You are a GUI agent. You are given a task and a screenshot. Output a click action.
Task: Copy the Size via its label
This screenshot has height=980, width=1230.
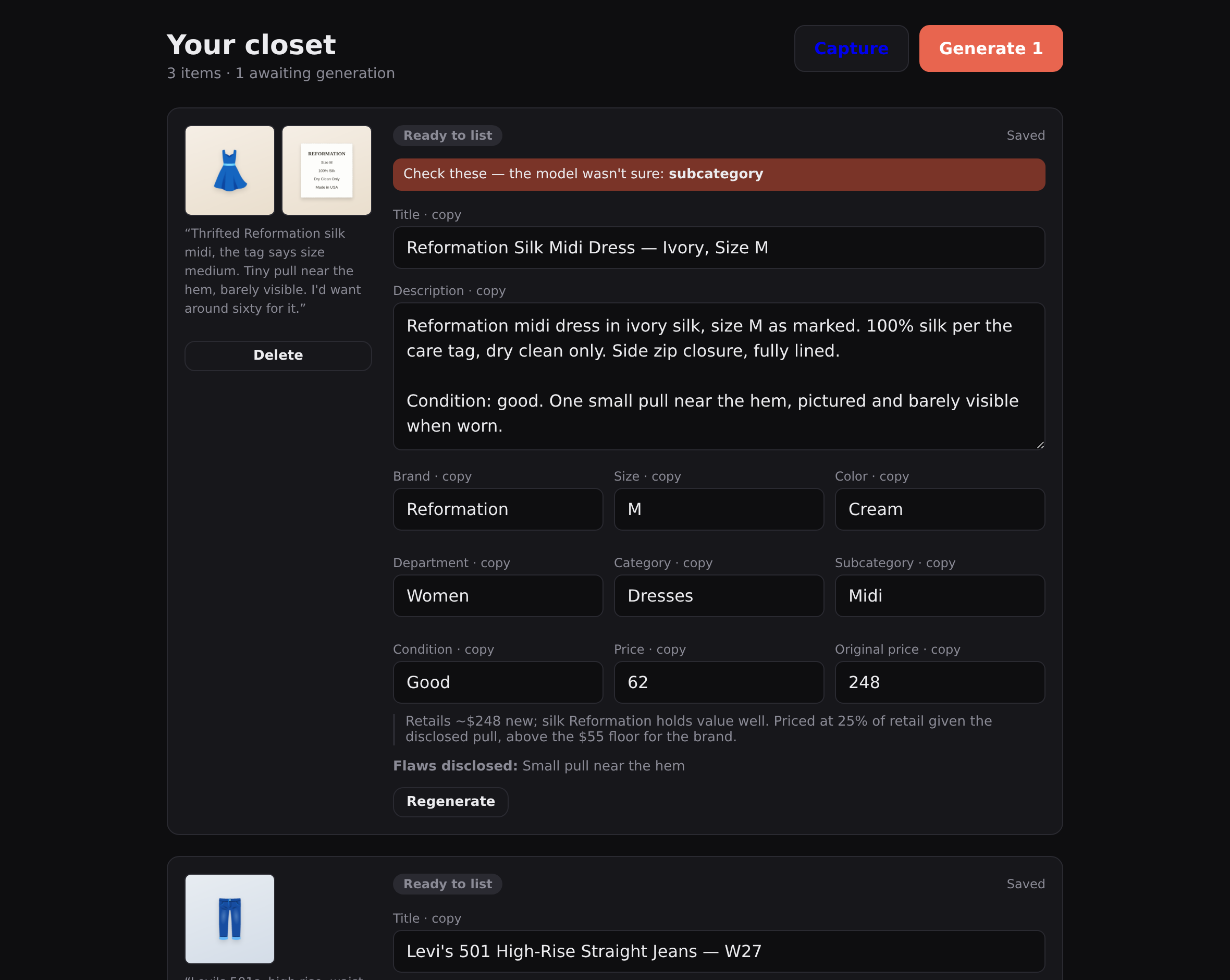647,476
